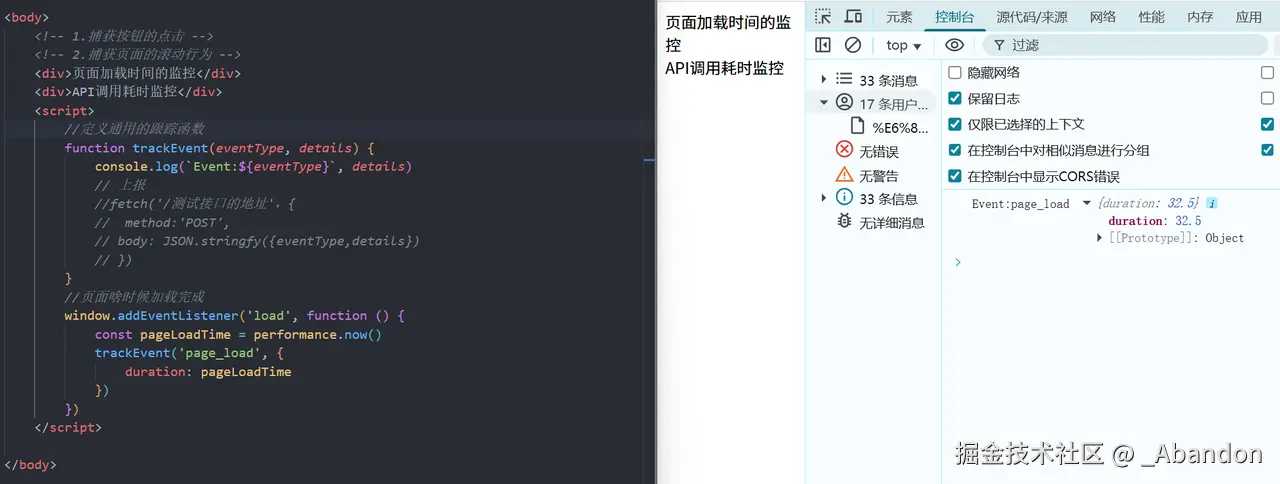This screenshot has width=1280, height=484.
Task: Uncheck 在控制台中对相似消息进行分组 checkbox
Action: click(955, 150)
